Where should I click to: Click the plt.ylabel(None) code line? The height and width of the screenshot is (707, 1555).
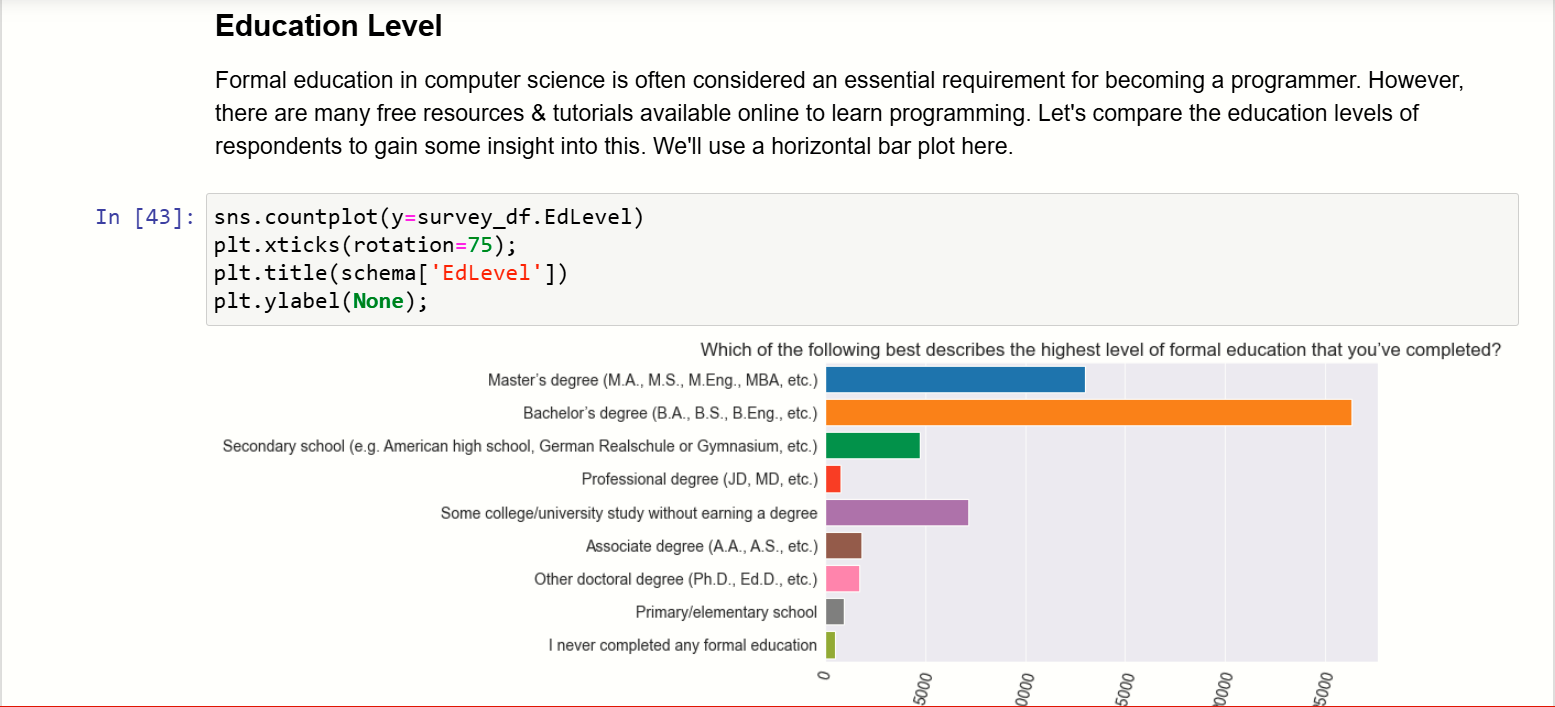[x=320, y=300]
